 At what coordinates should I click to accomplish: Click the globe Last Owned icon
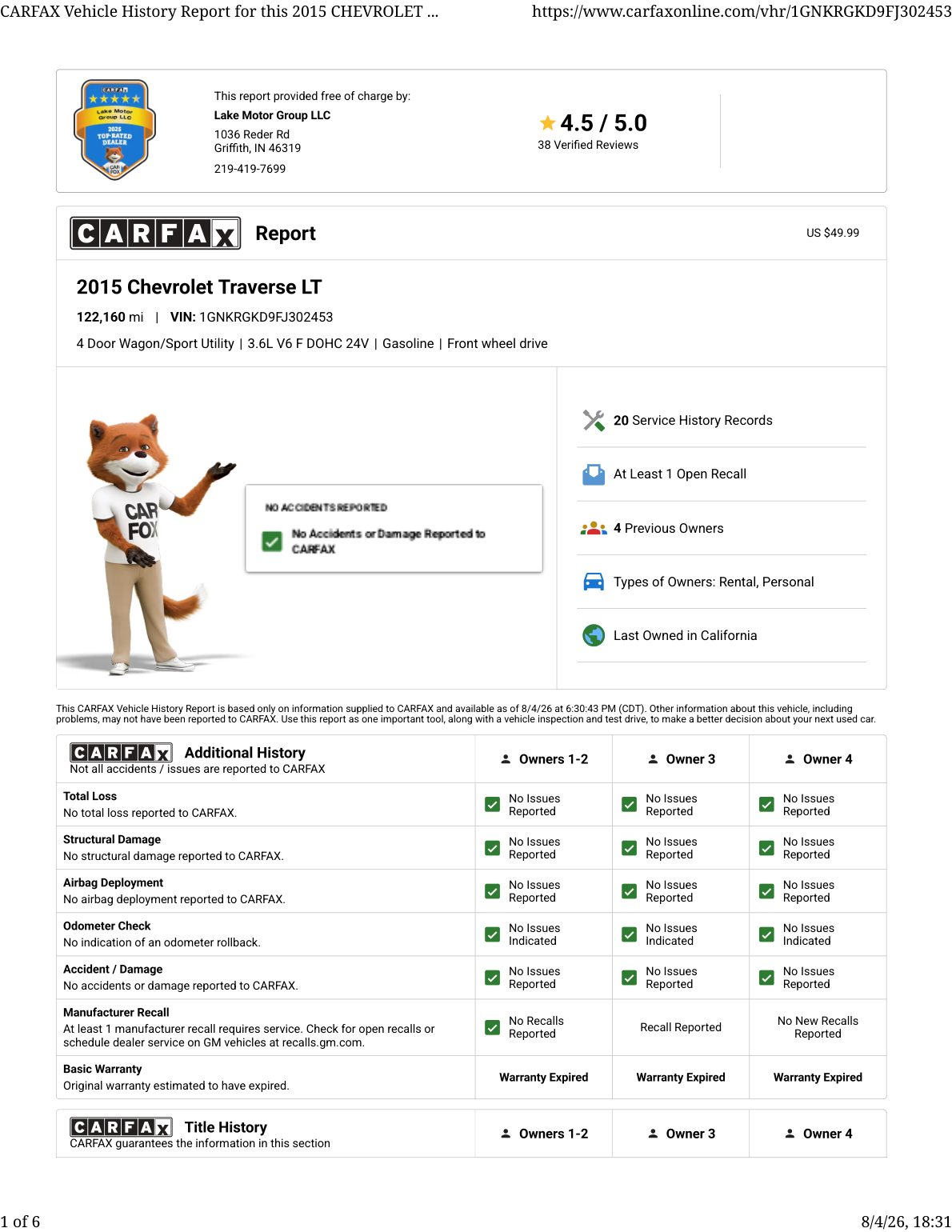click(x=594, y=635)
